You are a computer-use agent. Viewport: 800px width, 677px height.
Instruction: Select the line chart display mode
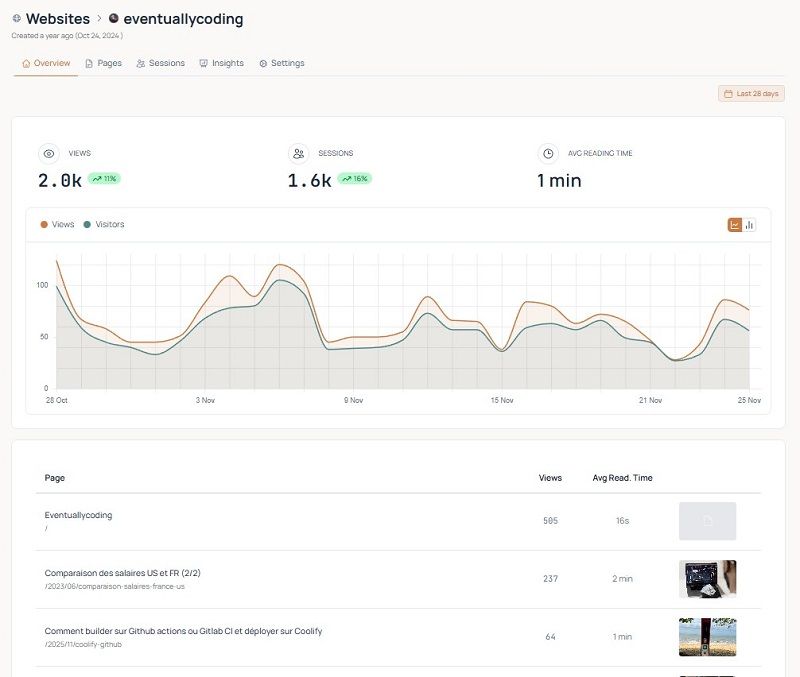tap(735, 224)
